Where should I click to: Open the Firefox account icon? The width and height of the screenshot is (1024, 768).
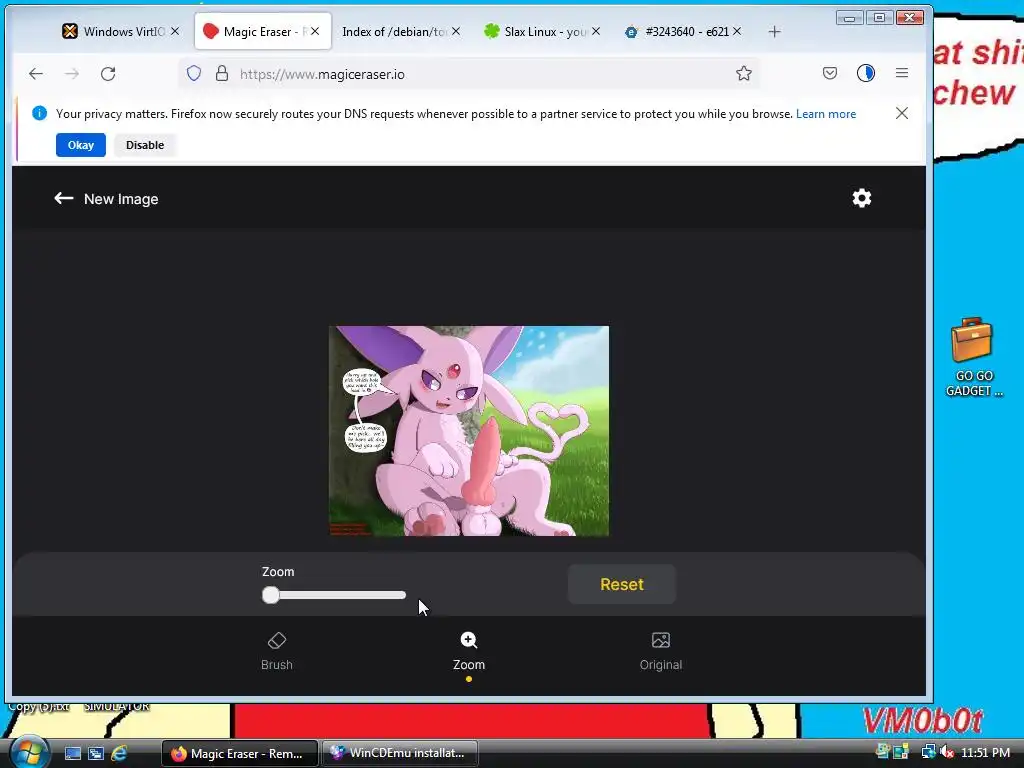coord(865,73)
